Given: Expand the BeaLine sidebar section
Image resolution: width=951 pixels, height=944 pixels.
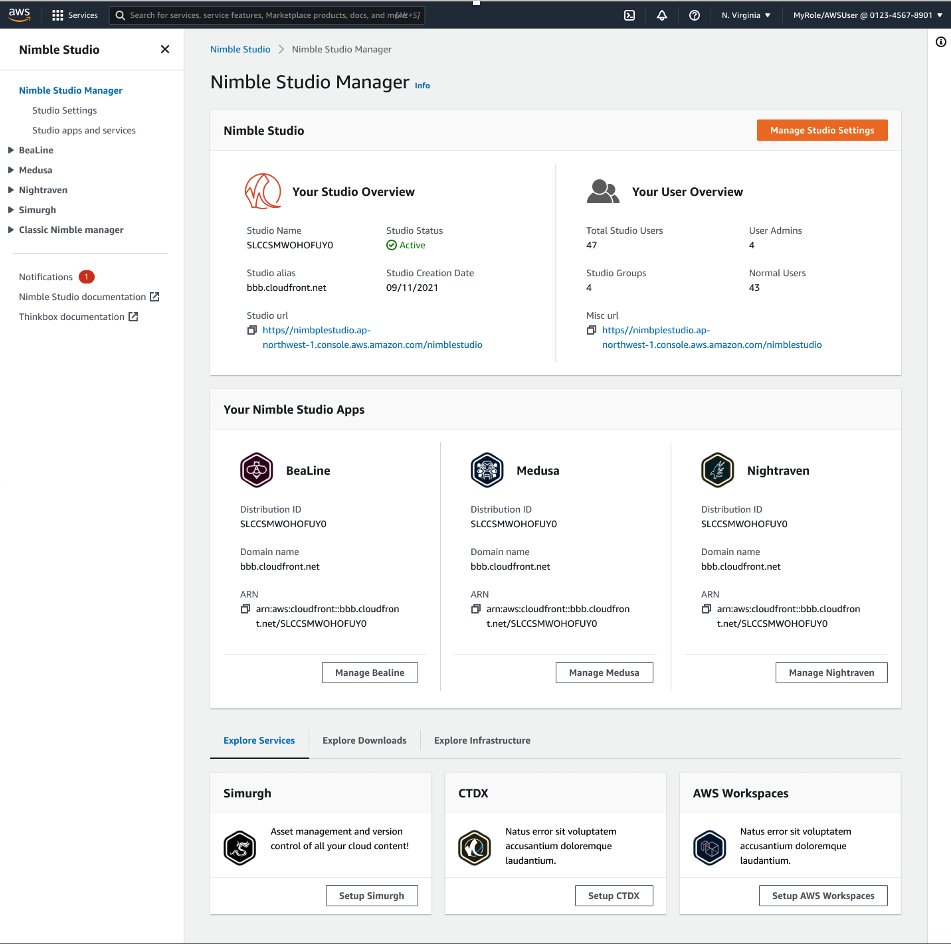Looking at the screenshot, I should pos(10,150).
